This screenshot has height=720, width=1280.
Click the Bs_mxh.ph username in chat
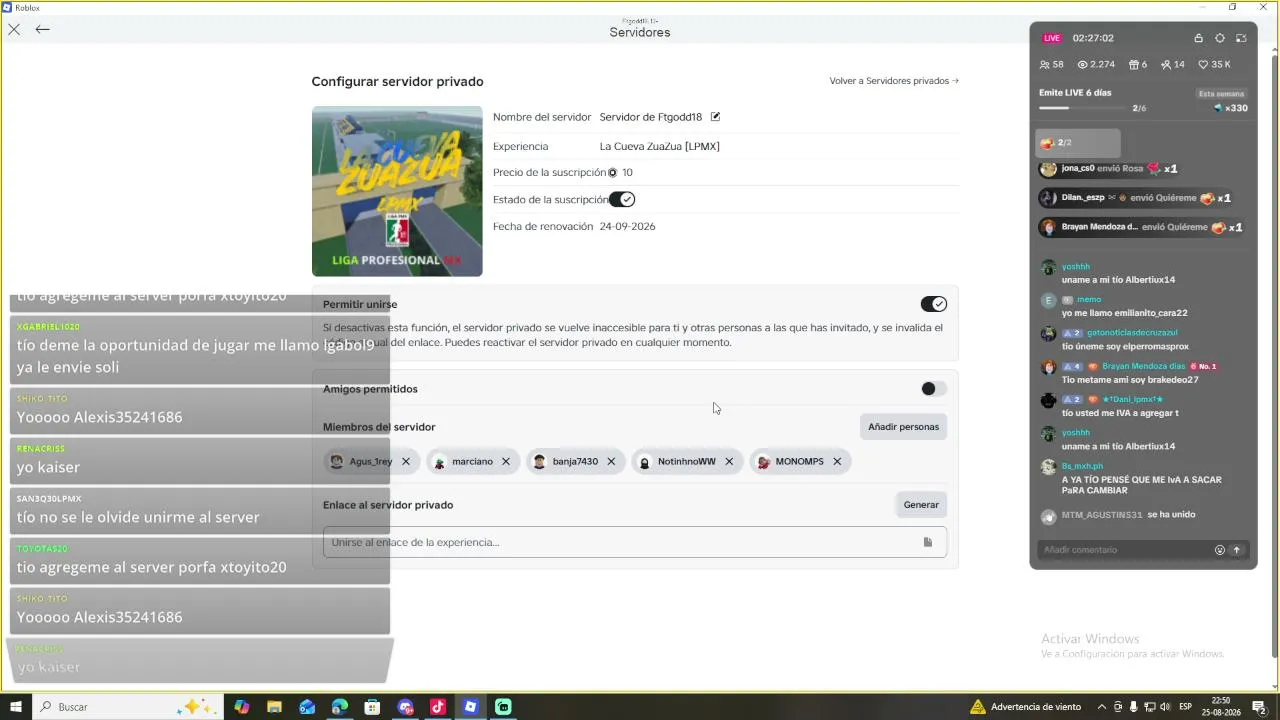pyautogui.click(x=1082, y=466)
